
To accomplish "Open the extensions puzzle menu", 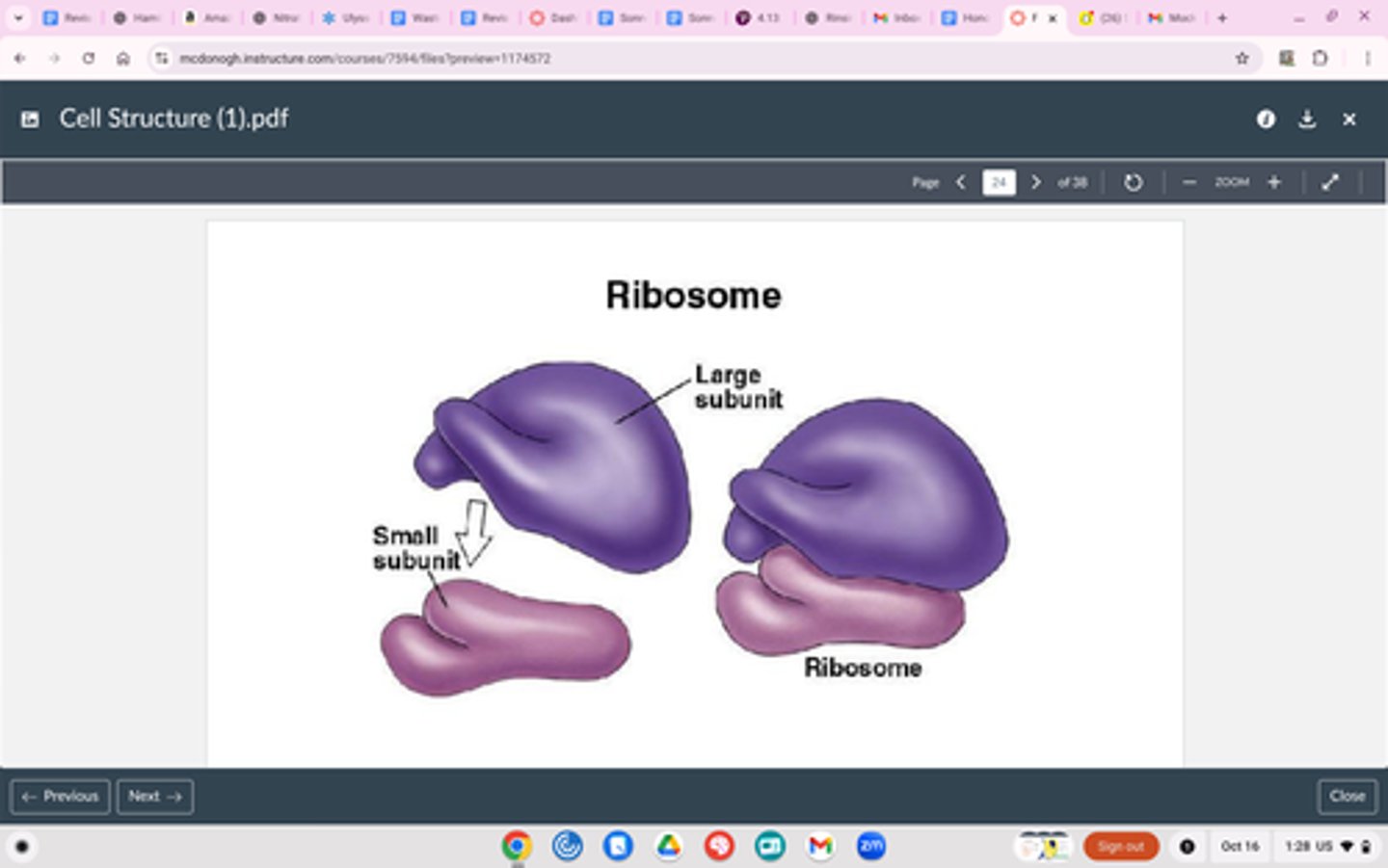I will [1321, 59].
